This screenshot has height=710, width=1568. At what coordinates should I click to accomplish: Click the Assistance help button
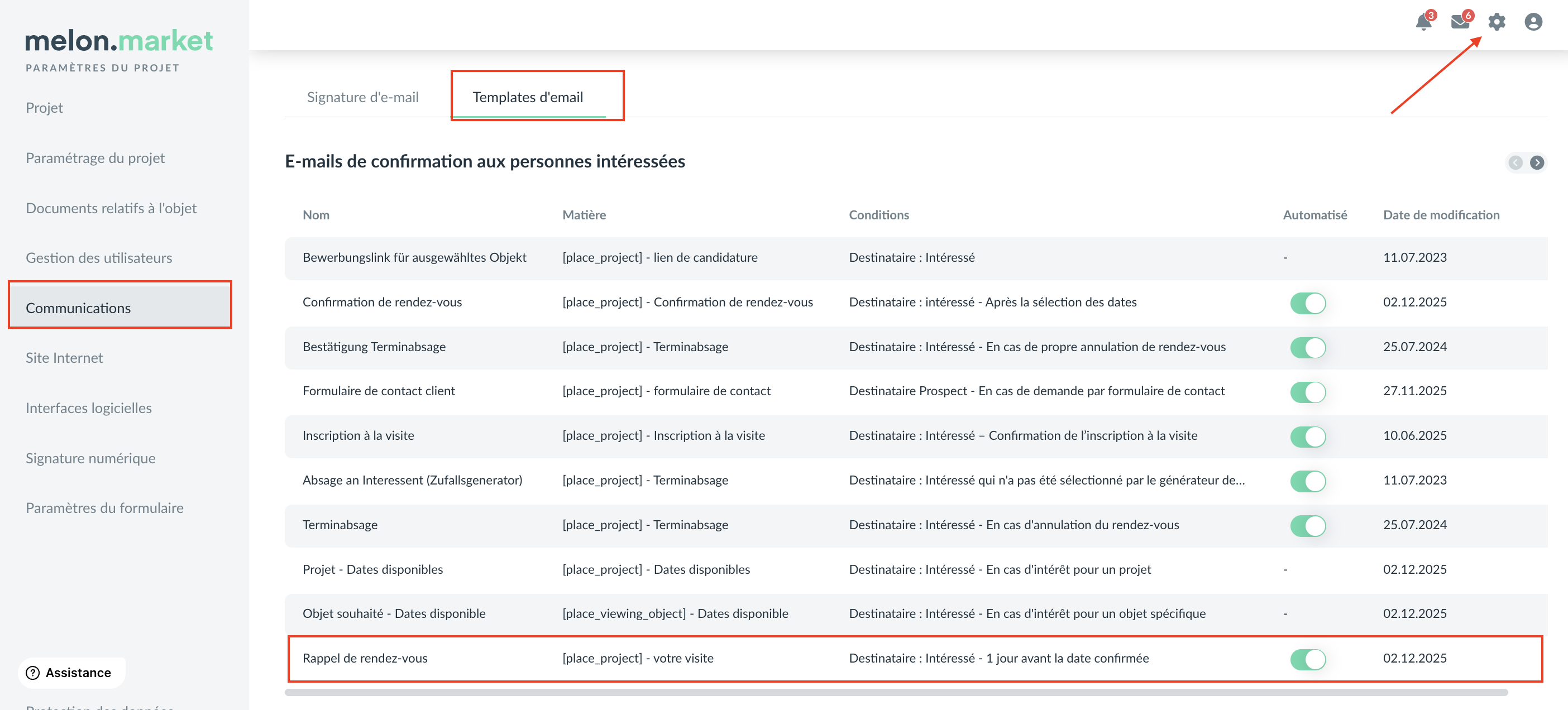[x=72, y=672]
